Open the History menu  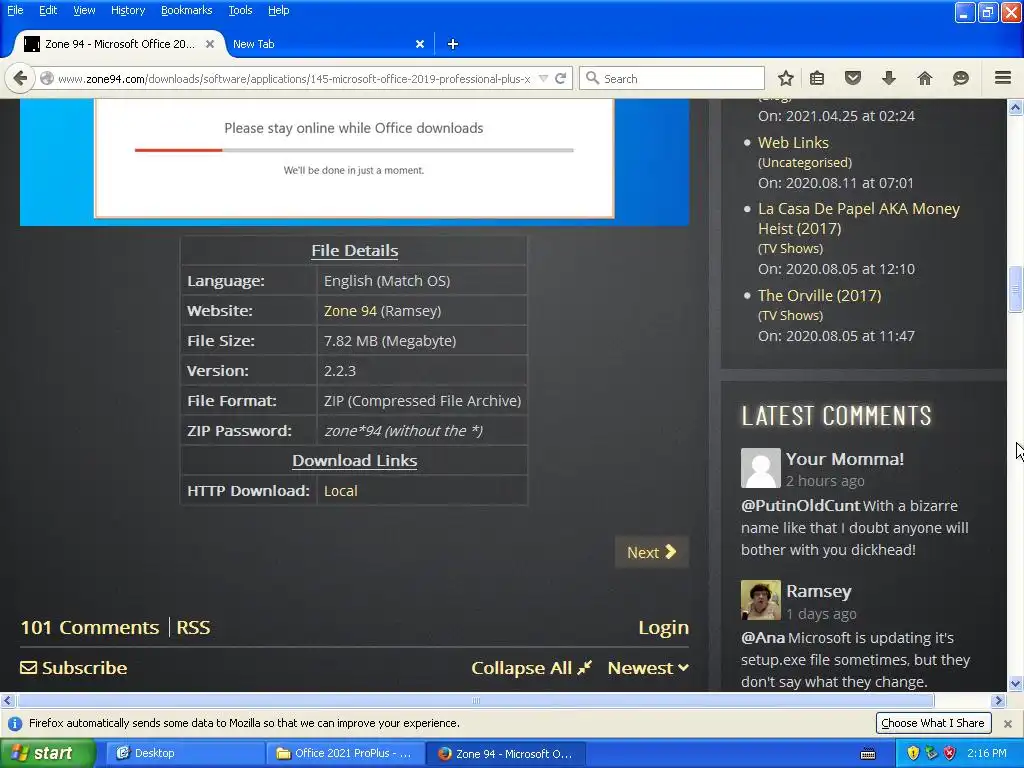pyautogui.click(x=128, y=10)
